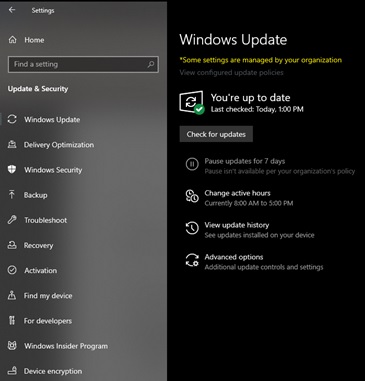The width and height of the screenshot is (365, 381).
Task: Open the Recovery section
Action: point(38,245)
